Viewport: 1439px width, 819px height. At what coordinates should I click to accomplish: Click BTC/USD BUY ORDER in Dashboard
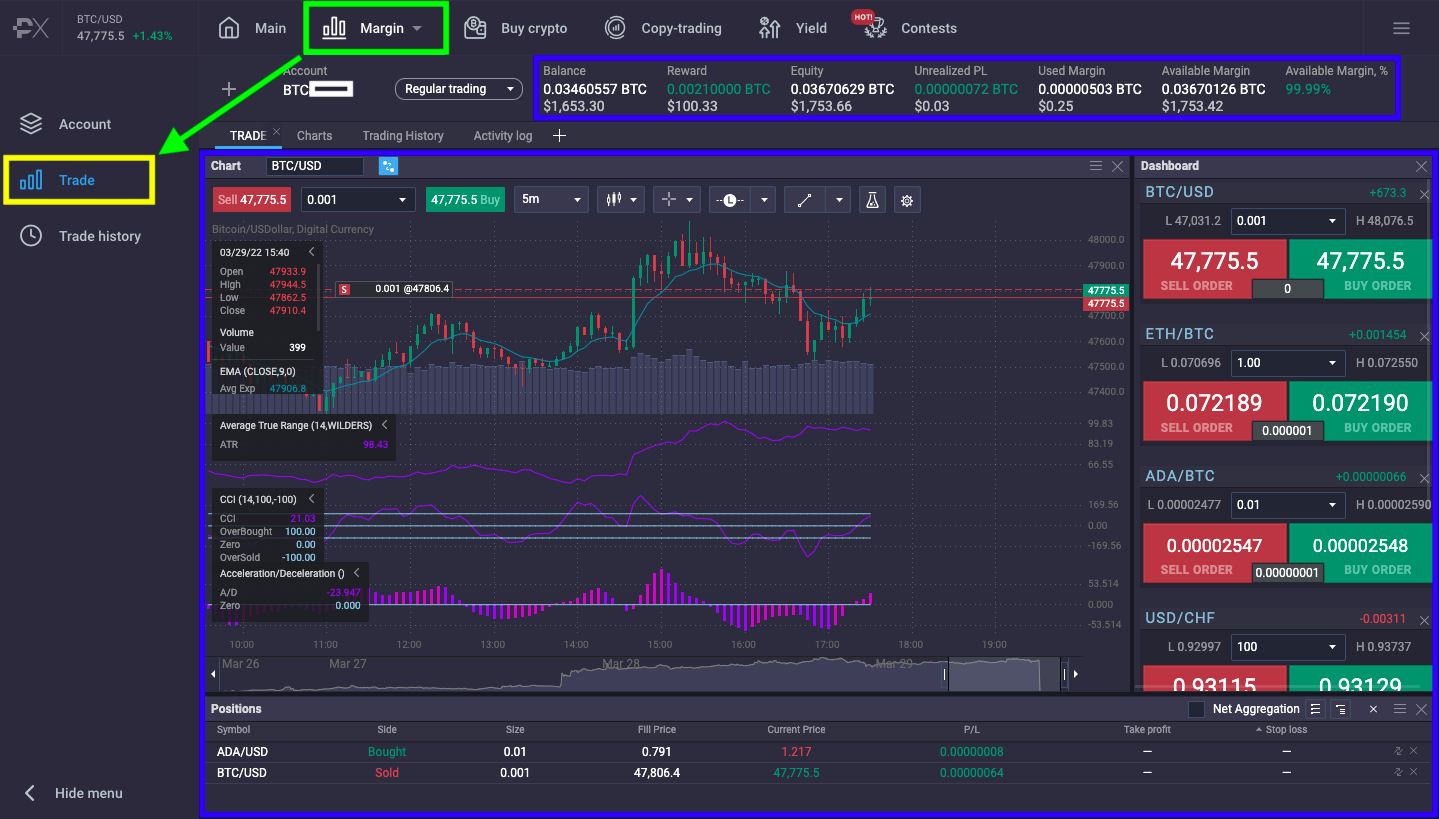(1360, 269)
